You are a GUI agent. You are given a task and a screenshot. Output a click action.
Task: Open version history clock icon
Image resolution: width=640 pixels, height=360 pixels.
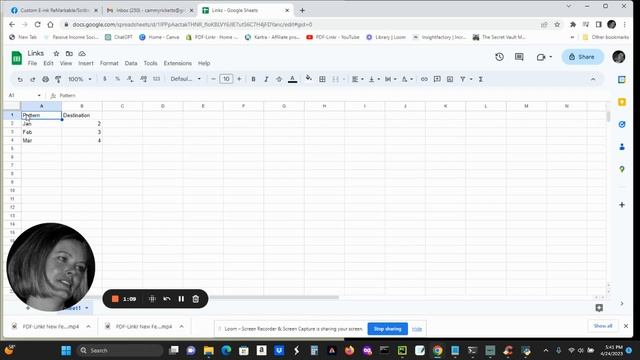[499, 57]
